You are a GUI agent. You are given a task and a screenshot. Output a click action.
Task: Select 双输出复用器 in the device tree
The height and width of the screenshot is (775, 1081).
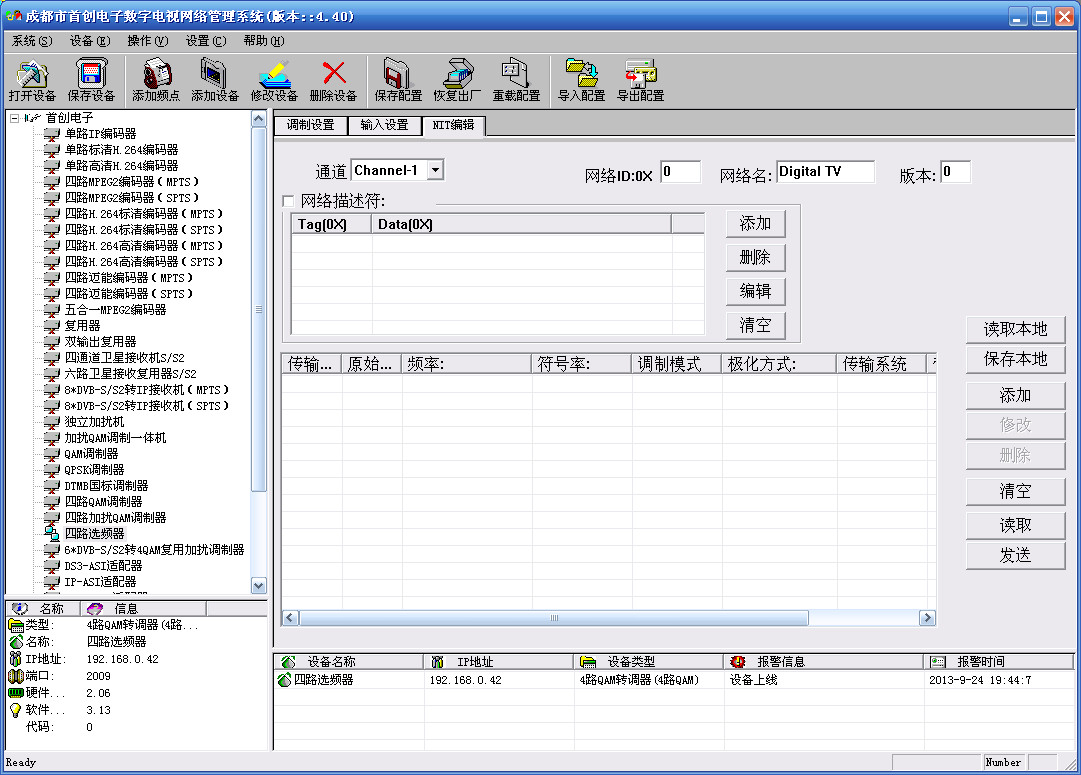(101, 342)
